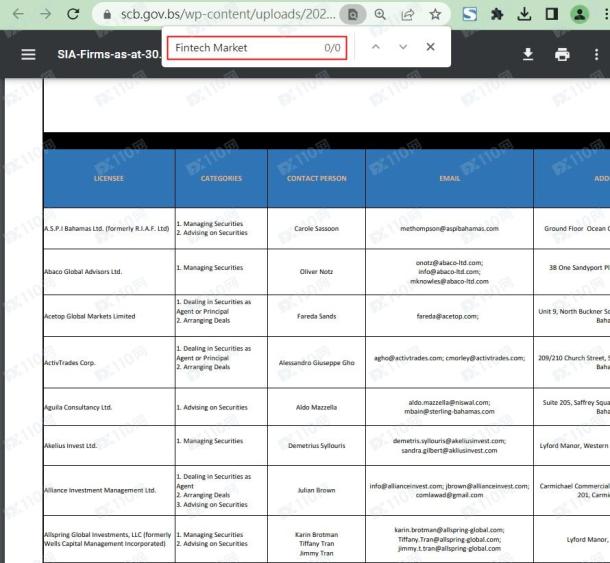Click contact person Carole Sassoon

pyautogui.click(x=316, y=228)
